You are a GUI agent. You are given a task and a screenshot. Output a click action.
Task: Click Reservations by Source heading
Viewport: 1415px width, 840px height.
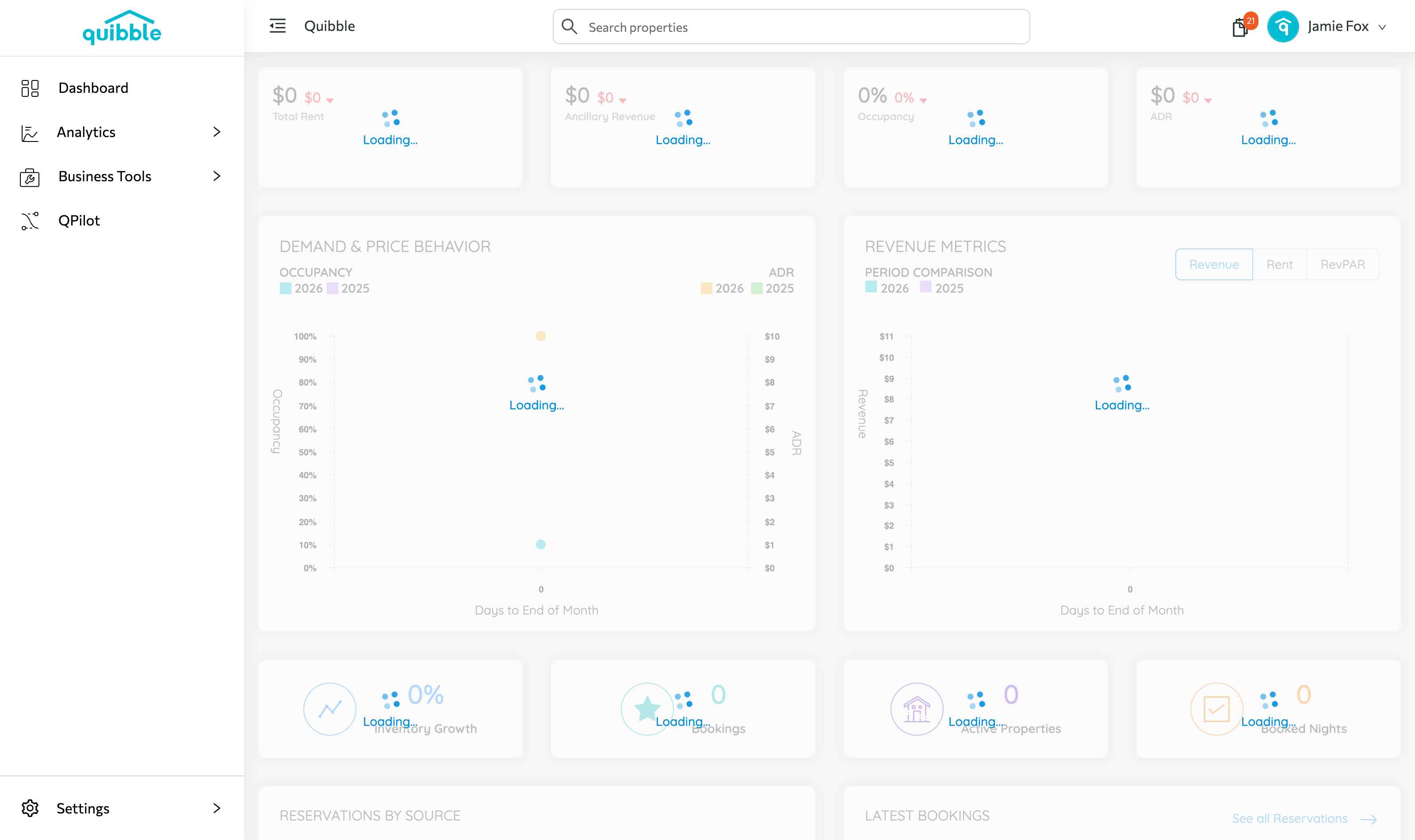pyautogui.click(x=370, y=816)
